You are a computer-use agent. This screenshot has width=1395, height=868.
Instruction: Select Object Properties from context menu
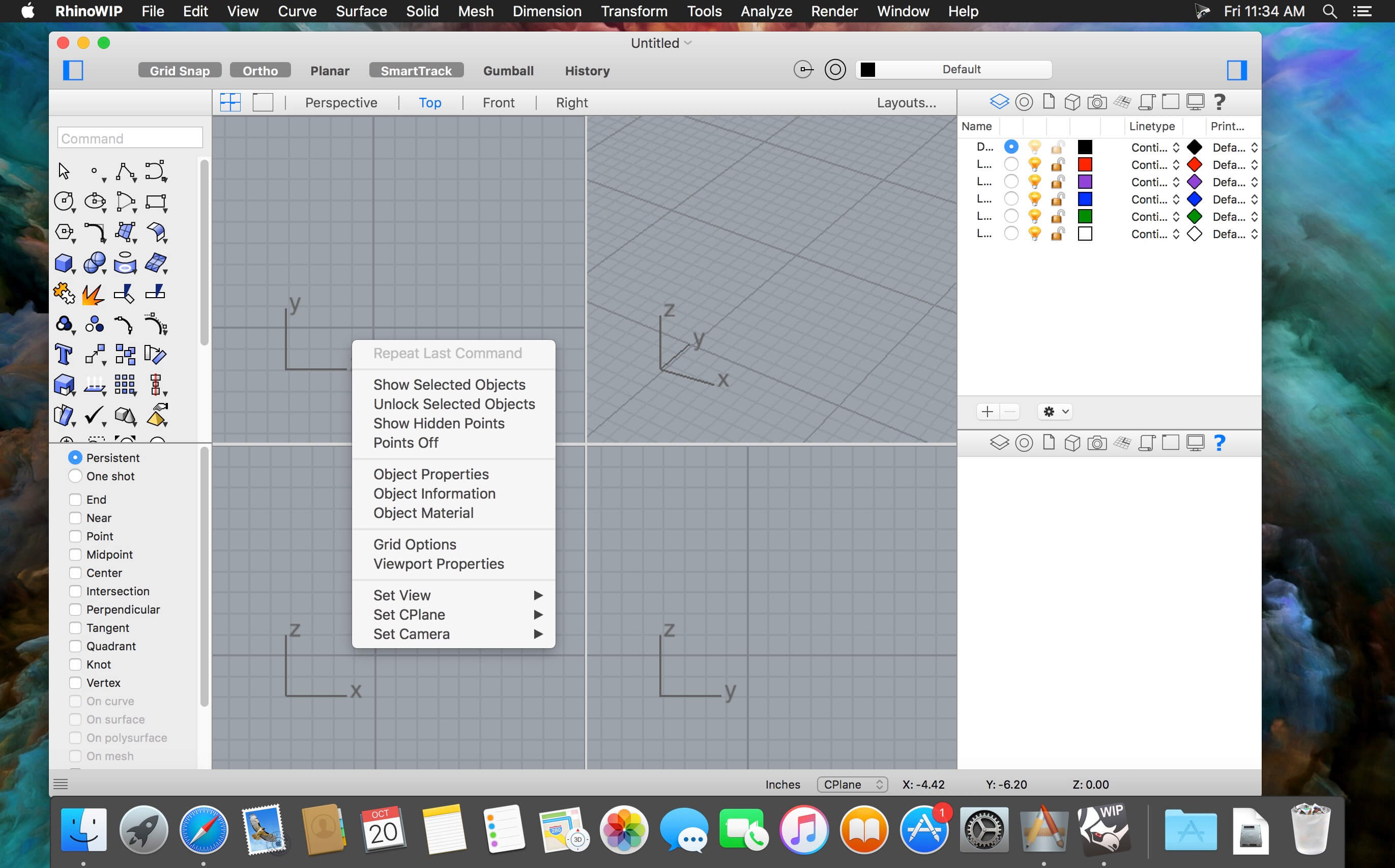point(430,474)
